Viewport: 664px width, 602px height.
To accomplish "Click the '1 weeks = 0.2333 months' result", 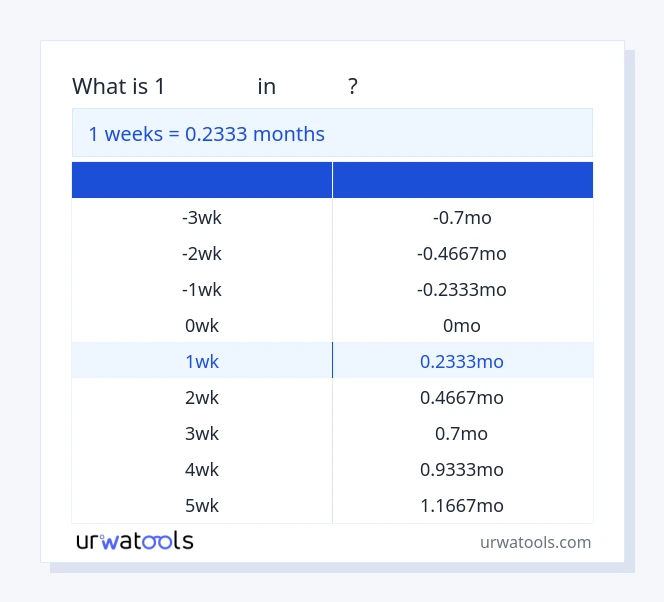I will coord(207,134).
